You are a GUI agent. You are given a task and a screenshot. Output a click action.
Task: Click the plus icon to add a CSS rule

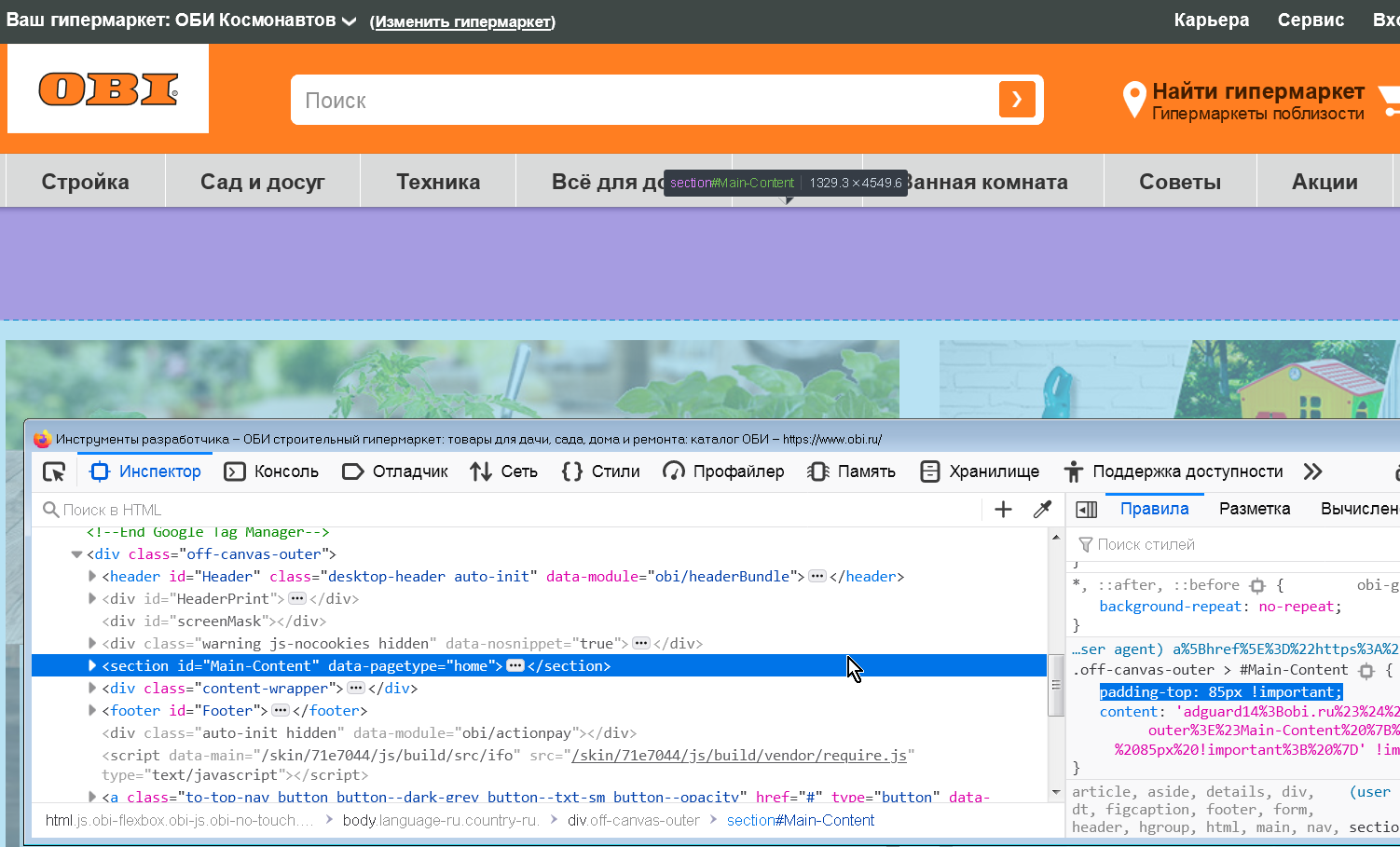[x=1002, y=509]
